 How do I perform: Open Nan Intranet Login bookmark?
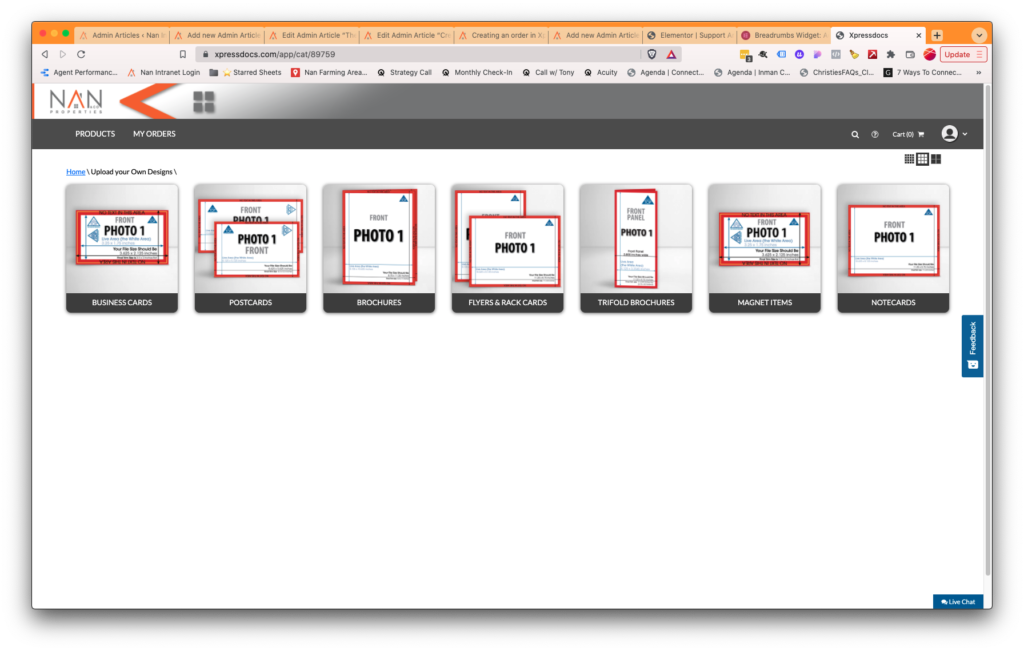point(164,72)
